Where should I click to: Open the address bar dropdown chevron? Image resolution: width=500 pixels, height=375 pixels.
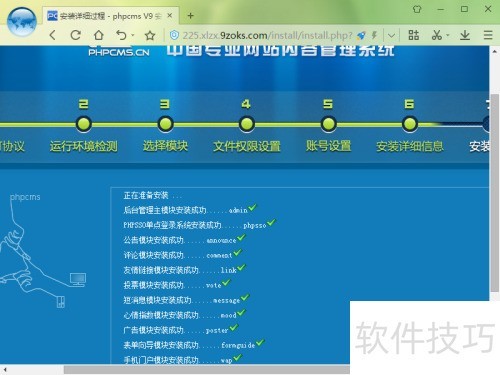coord(392,35)
